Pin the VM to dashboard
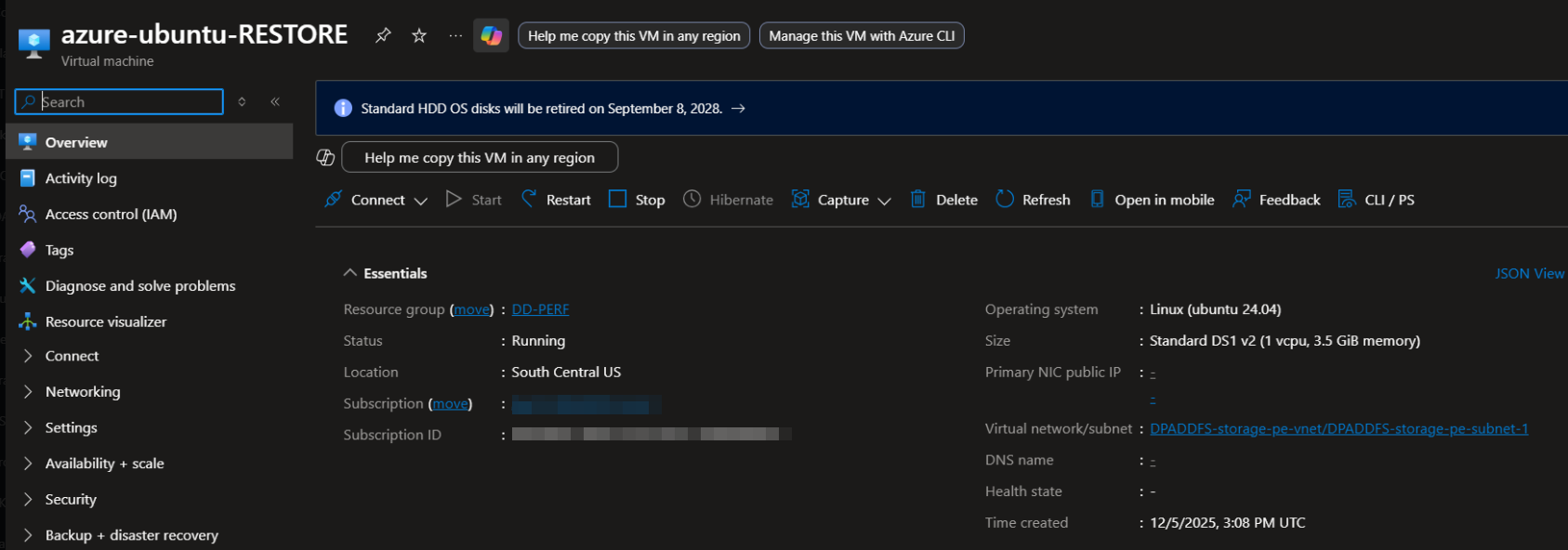Screen dimensions: 1568x550 point(383,35)
